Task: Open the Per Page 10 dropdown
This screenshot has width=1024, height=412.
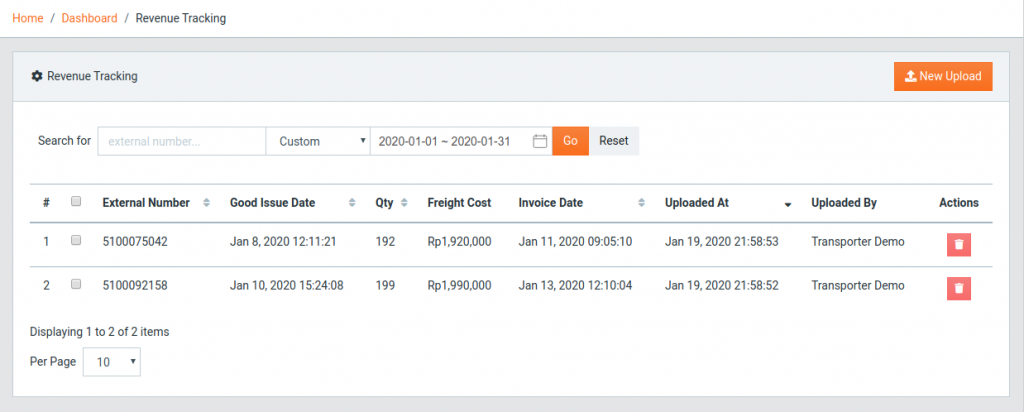Action: (112, 362)
